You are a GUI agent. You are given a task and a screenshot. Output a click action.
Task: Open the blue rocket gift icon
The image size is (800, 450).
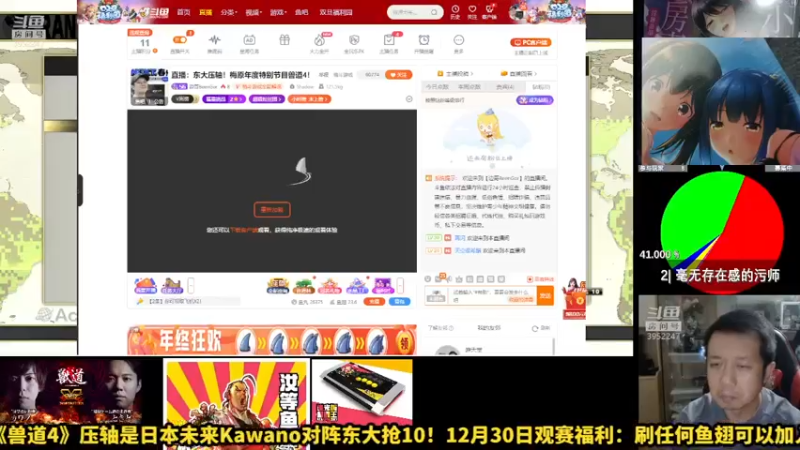(356, 286)
